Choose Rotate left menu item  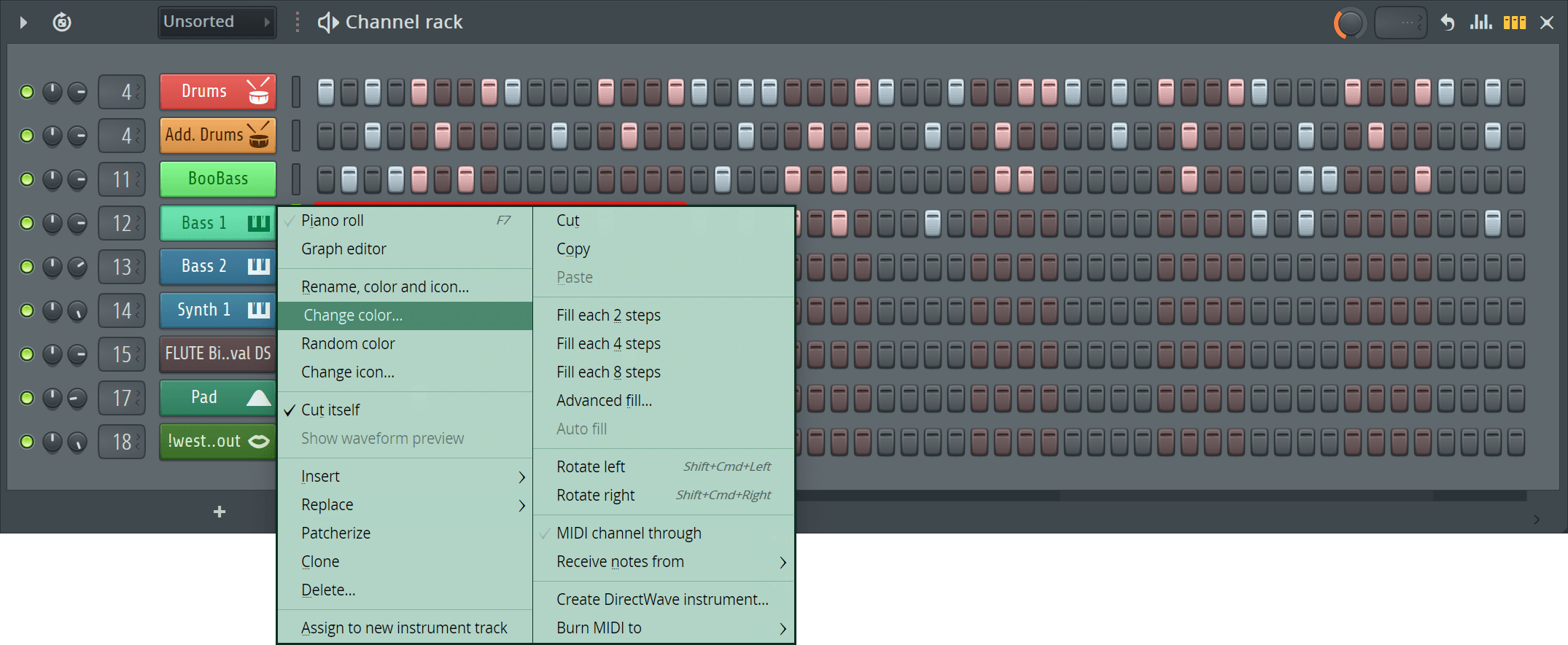pos(664,466)
